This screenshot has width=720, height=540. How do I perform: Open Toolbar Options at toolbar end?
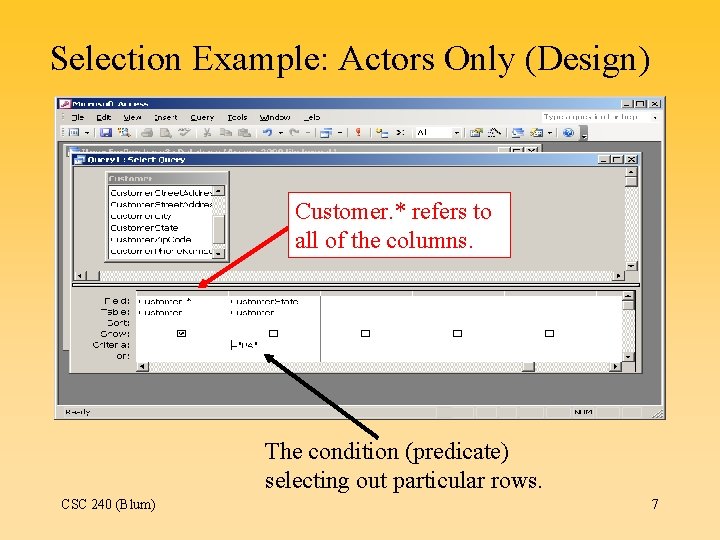(x=584, y=133)
